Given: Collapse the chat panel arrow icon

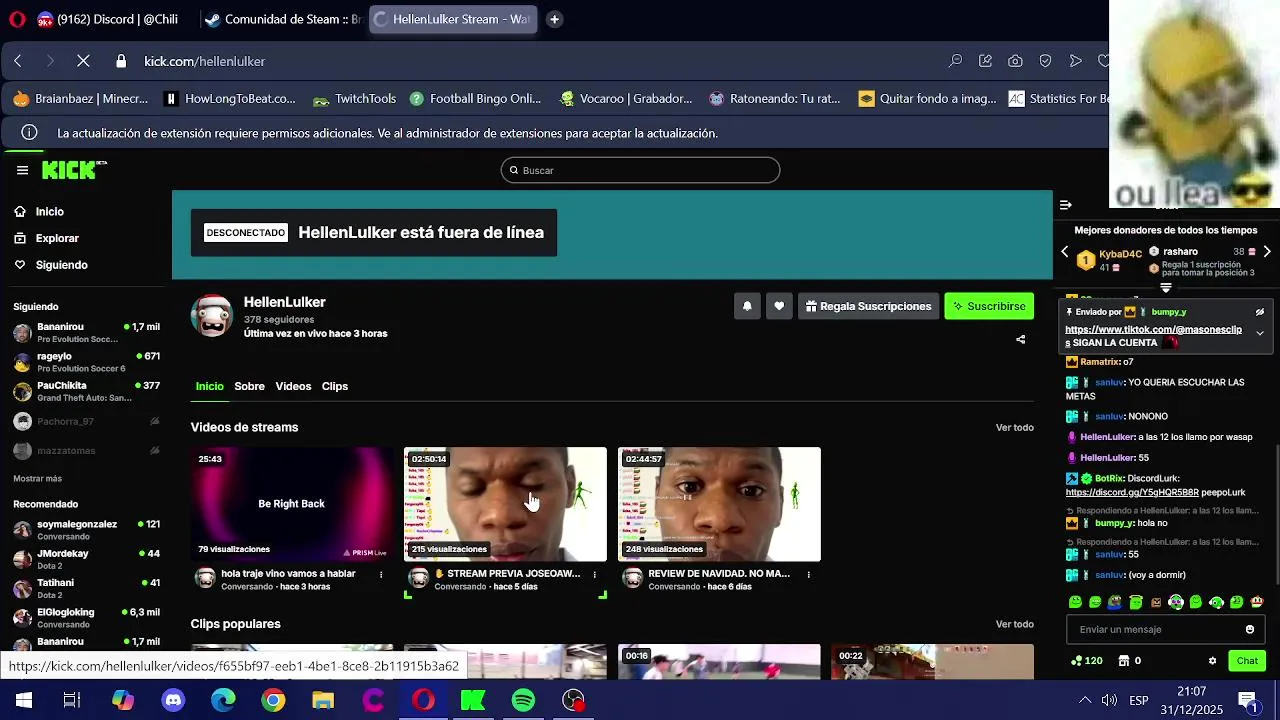Looking at the screenshot, I should [1066, 205].
